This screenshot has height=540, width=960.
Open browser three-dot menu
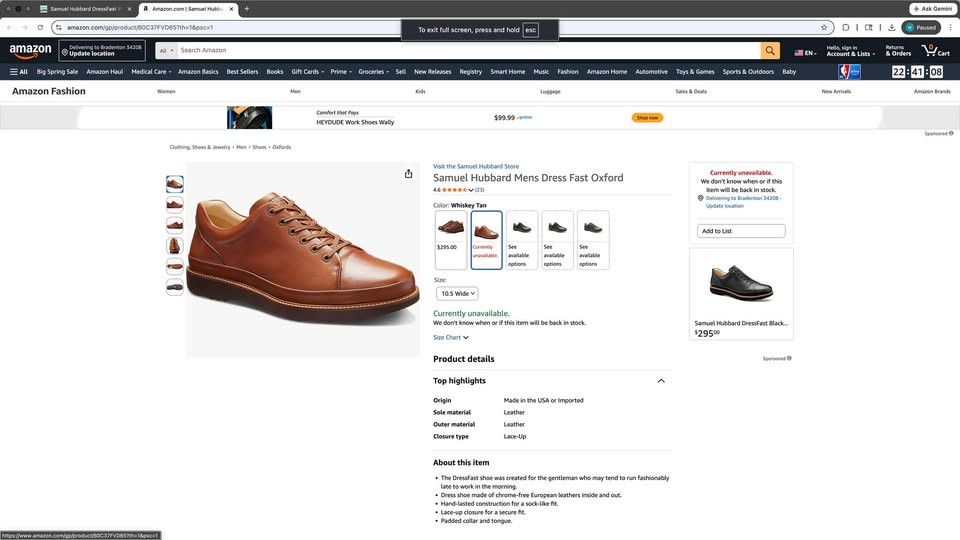click(951, 28)
